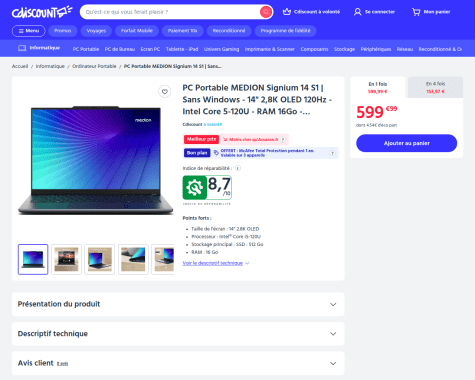This screenshot has height=380, width=475.
Task: Select the fifth partially visible thumbnail
Action: [163, 259]
